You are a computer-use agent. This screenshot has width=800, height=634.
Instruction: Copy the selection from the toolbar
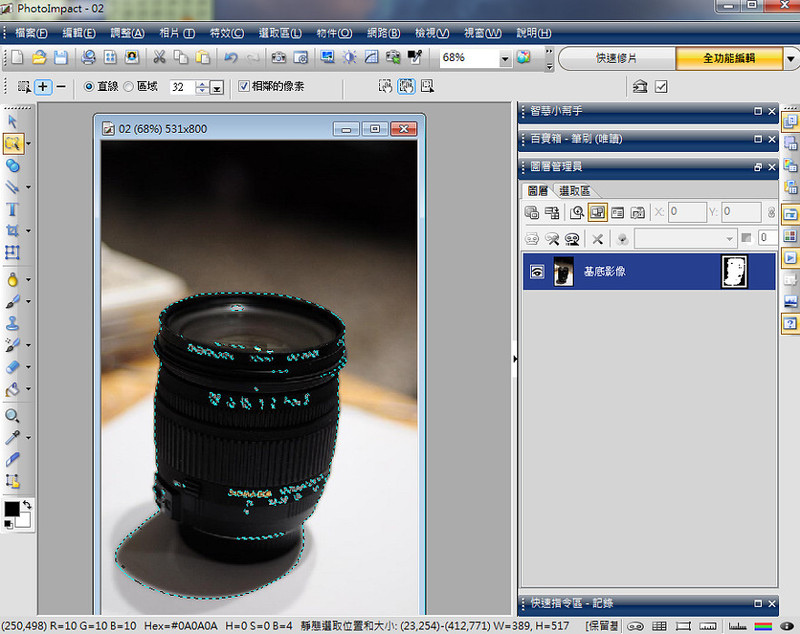pos(181,57)
